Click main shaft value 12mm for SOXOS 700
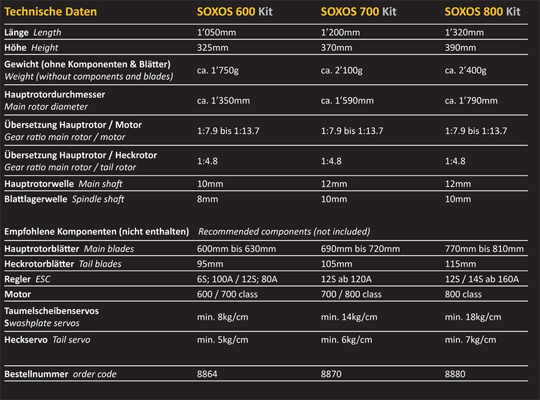This screenshot has width=540, height=400. [334, 184]
